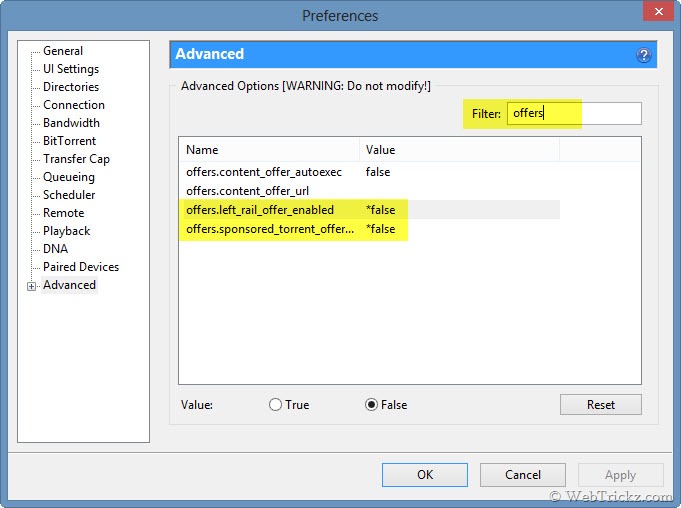Select the BitTorrent preferences section
681x508 pixels.
pos(69,141)
